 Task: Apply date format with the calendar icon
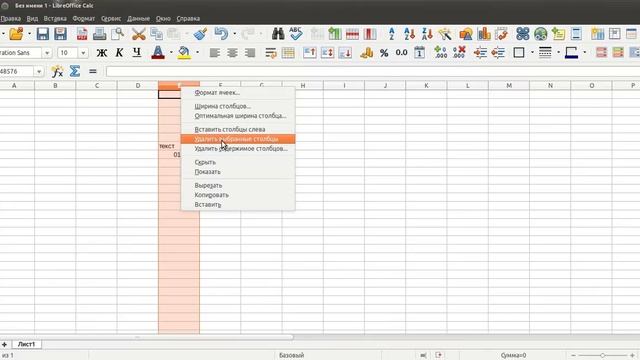point(419,53)
